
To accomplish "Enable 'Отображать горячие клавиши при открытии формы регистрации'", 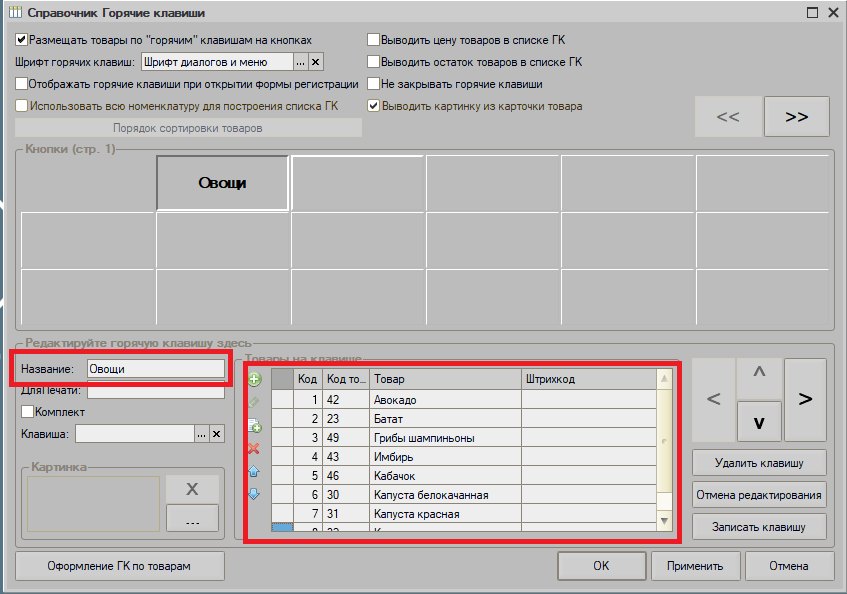I will pyautogui.click(x=22, y=84).
